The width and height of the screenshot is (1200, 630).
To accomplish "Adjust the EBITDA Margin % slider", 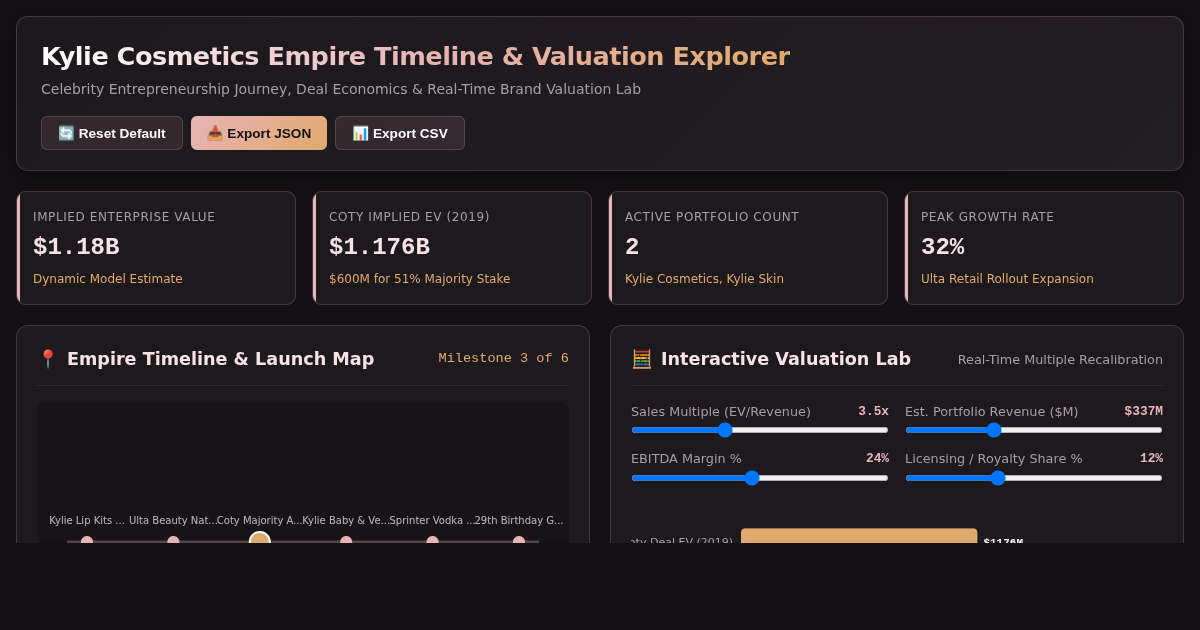I will 760,478.
